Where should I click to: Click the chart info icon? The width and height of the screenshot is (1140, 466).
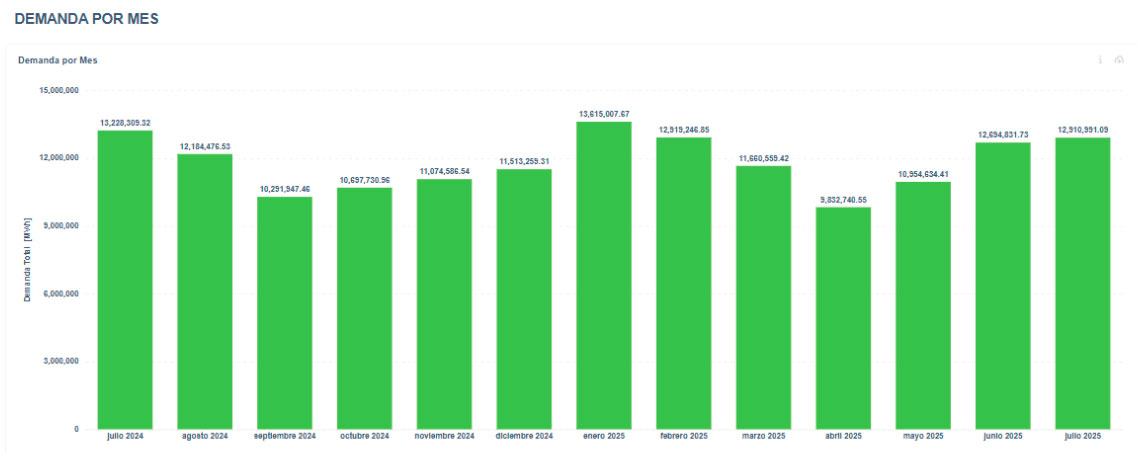point(1100,60)
